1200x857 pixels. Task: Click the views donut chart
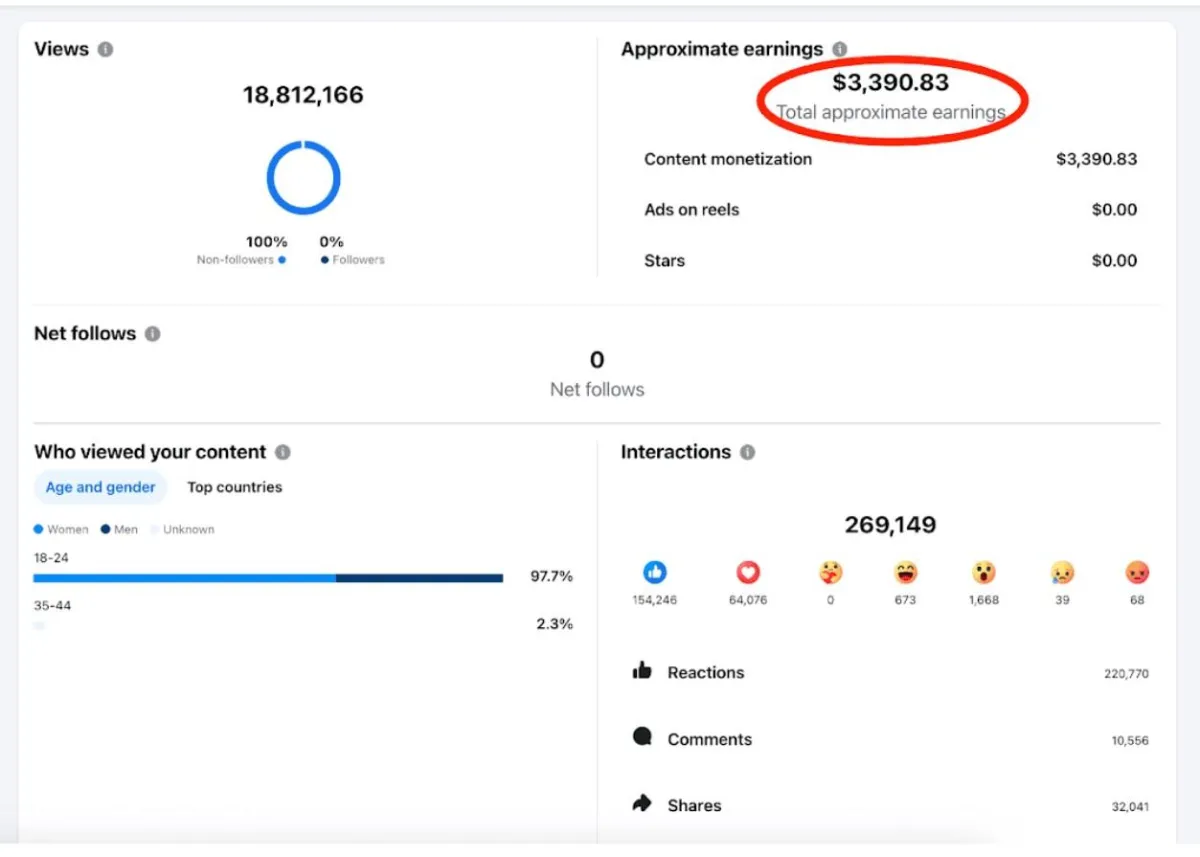[x=303, y=178]
